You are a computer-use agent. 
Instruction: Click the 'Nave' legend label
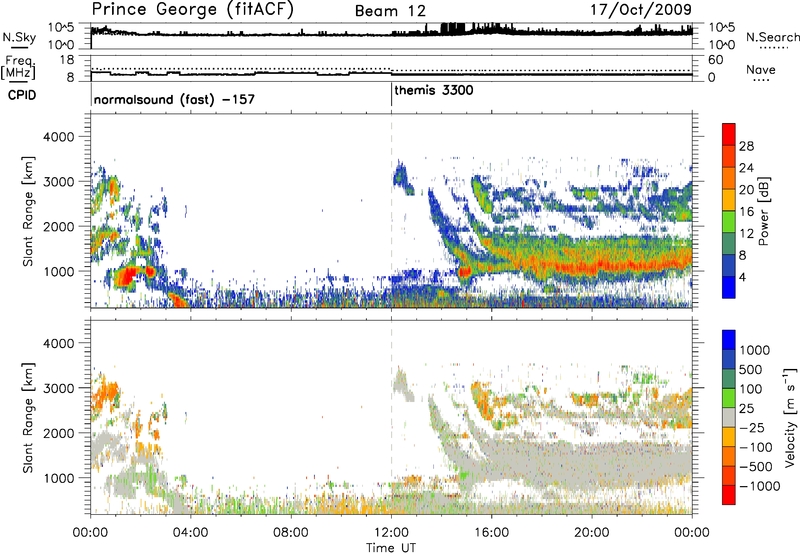pyautogui.click(x=761, y=69)
